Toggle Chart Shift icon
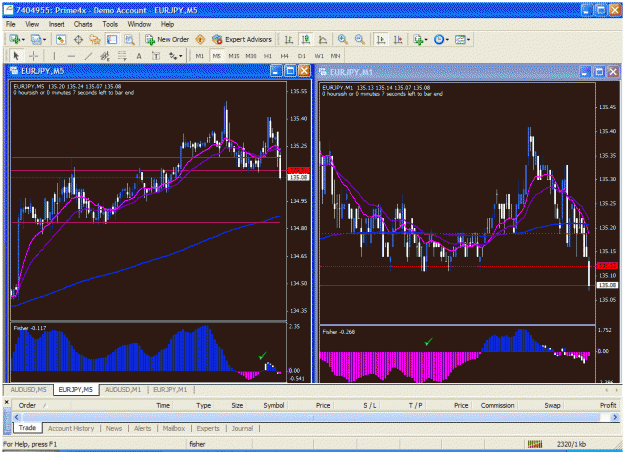Screen dimensions: 625x452 (x=398, y=39)
